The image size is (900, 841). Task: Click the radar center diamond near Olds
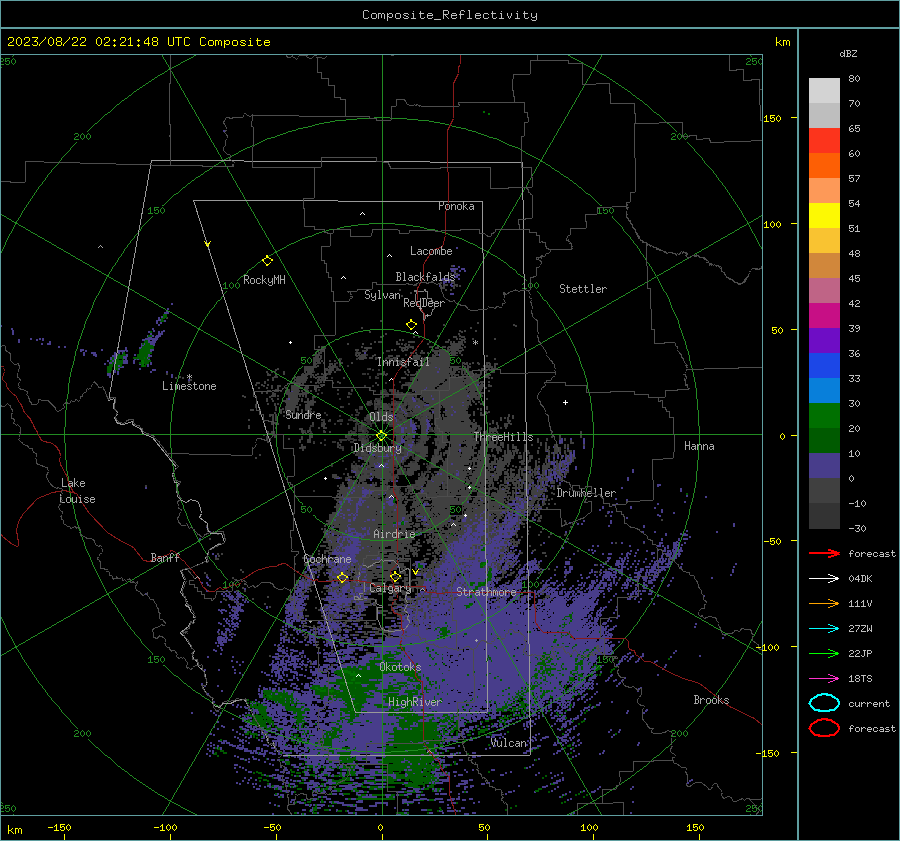pyautogui.click(x=381, y=436)
